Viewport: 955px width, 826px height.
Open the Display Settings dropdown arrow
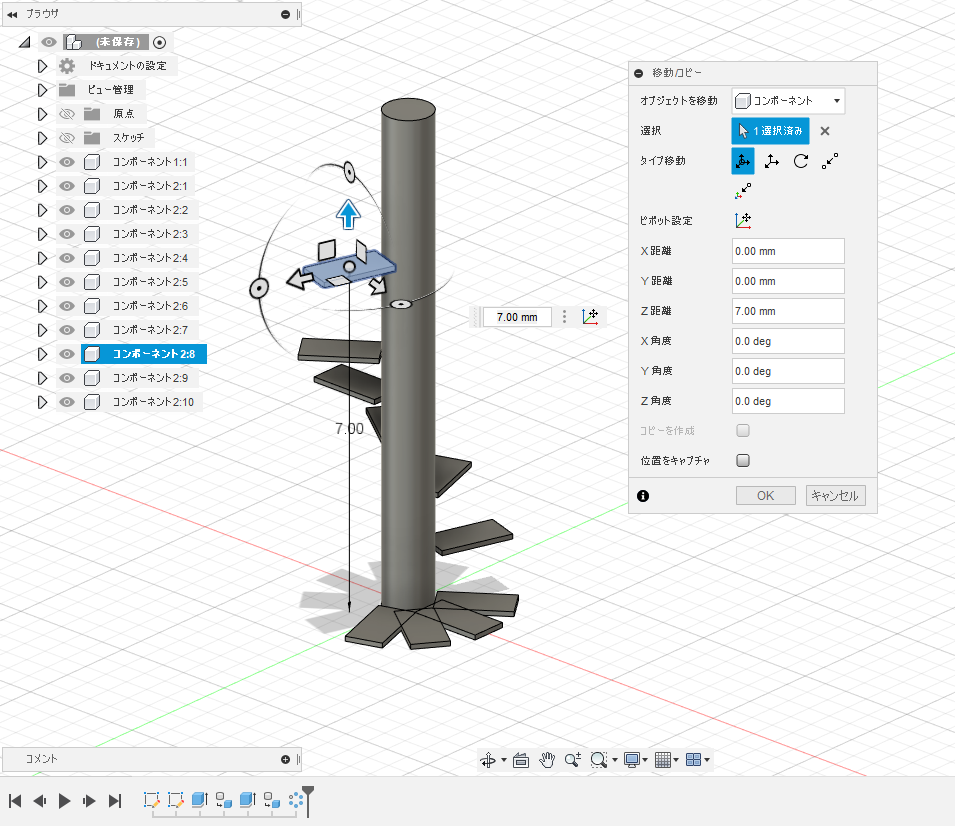point(645,760)
